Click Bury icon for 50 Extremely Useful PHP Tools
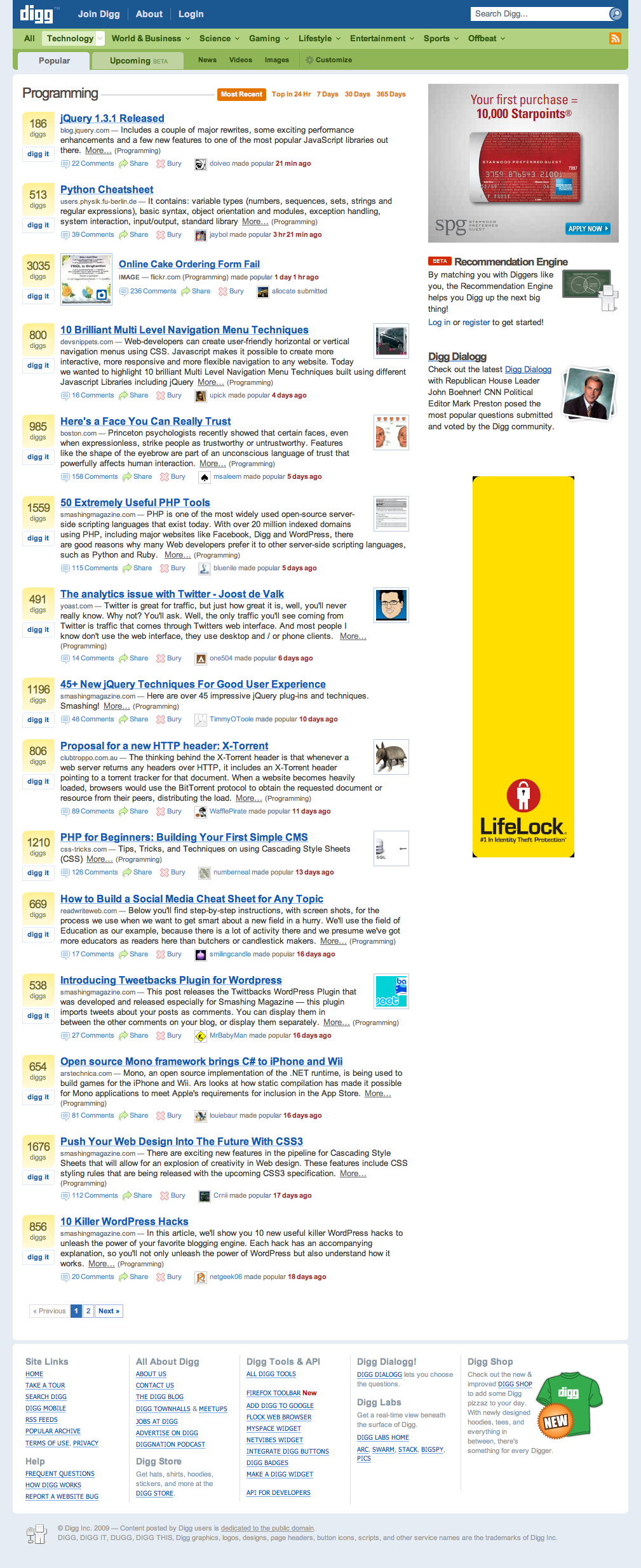The height and width of the screenshot is (1568, 641). coord(165,568)
